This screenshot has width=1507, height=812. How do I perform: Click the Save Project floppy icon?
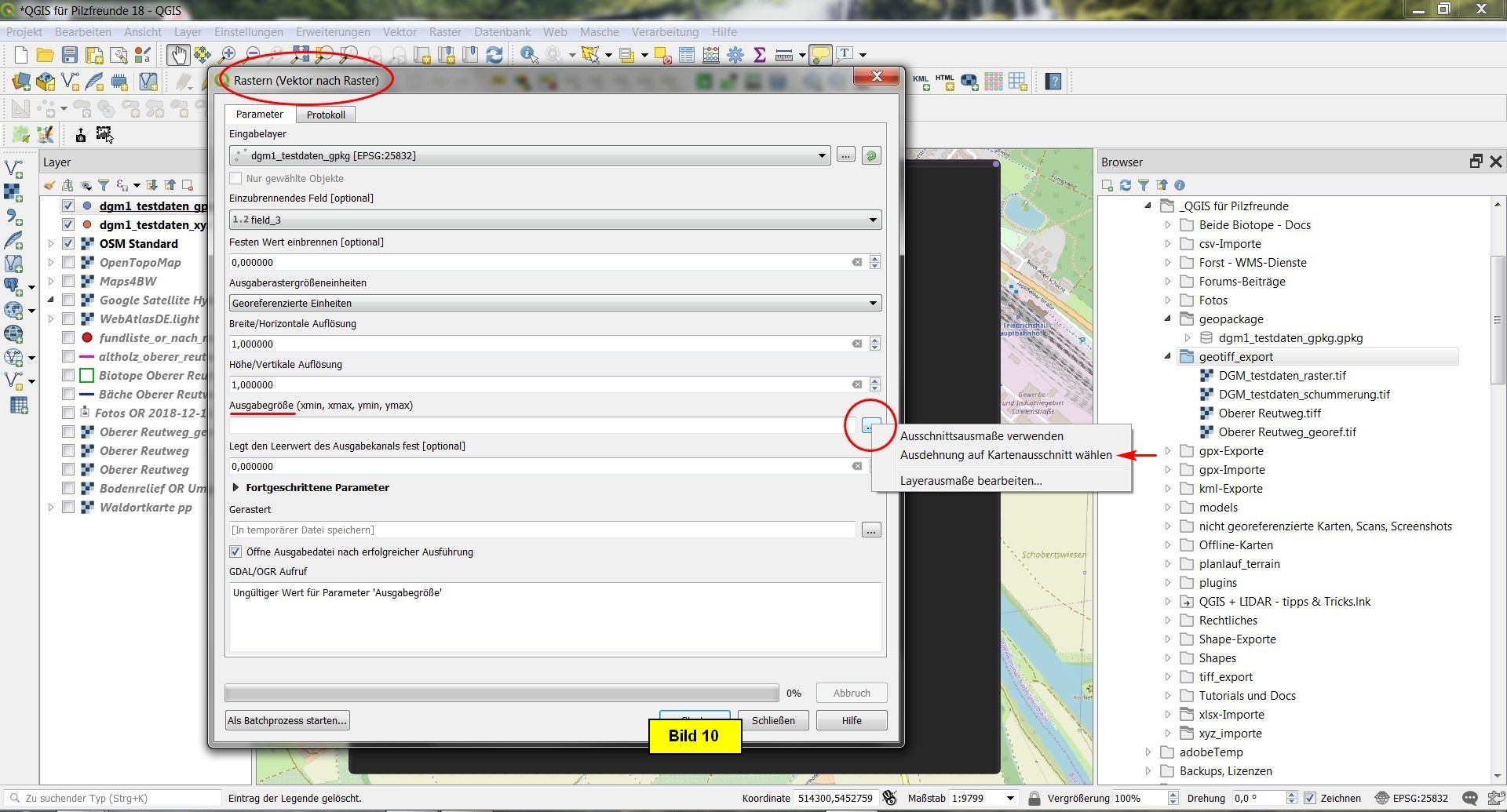[70, 55]
